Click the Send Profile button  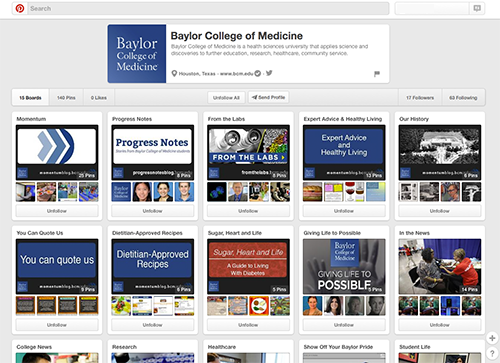(x=268, y=97)
